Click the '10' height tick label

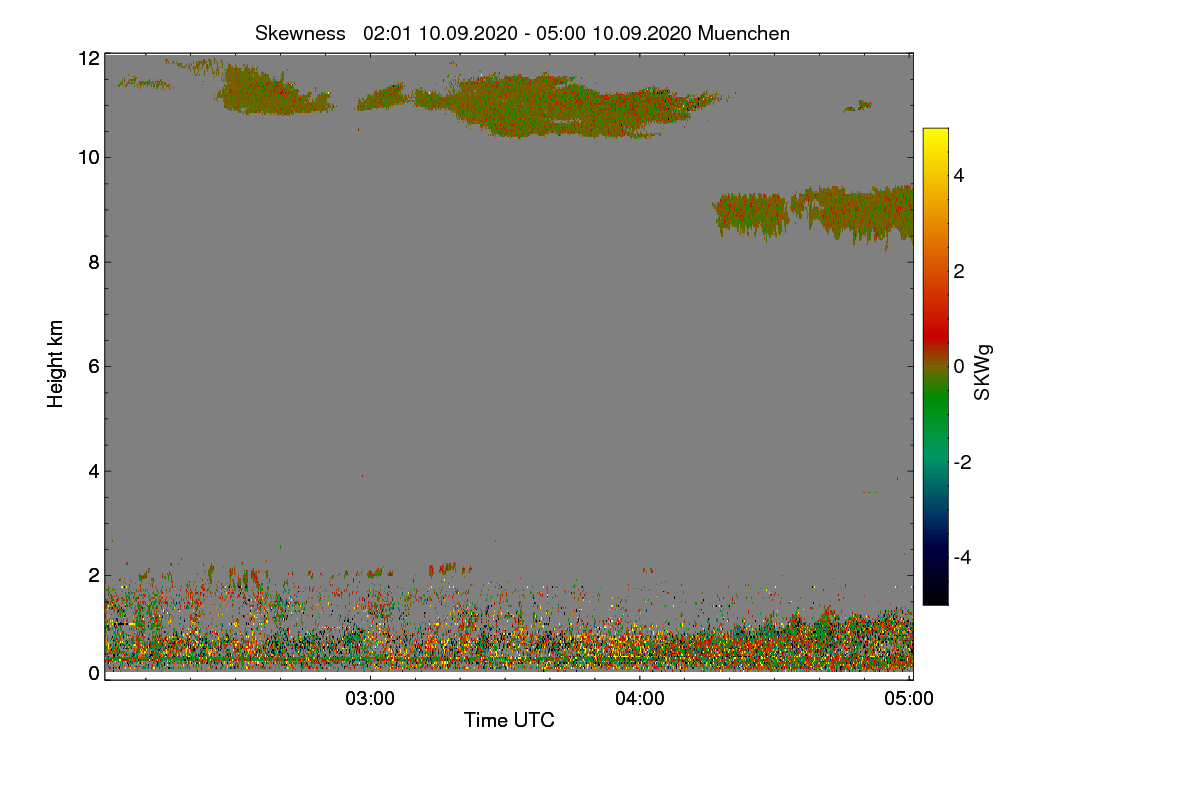(x=89, y=157)
